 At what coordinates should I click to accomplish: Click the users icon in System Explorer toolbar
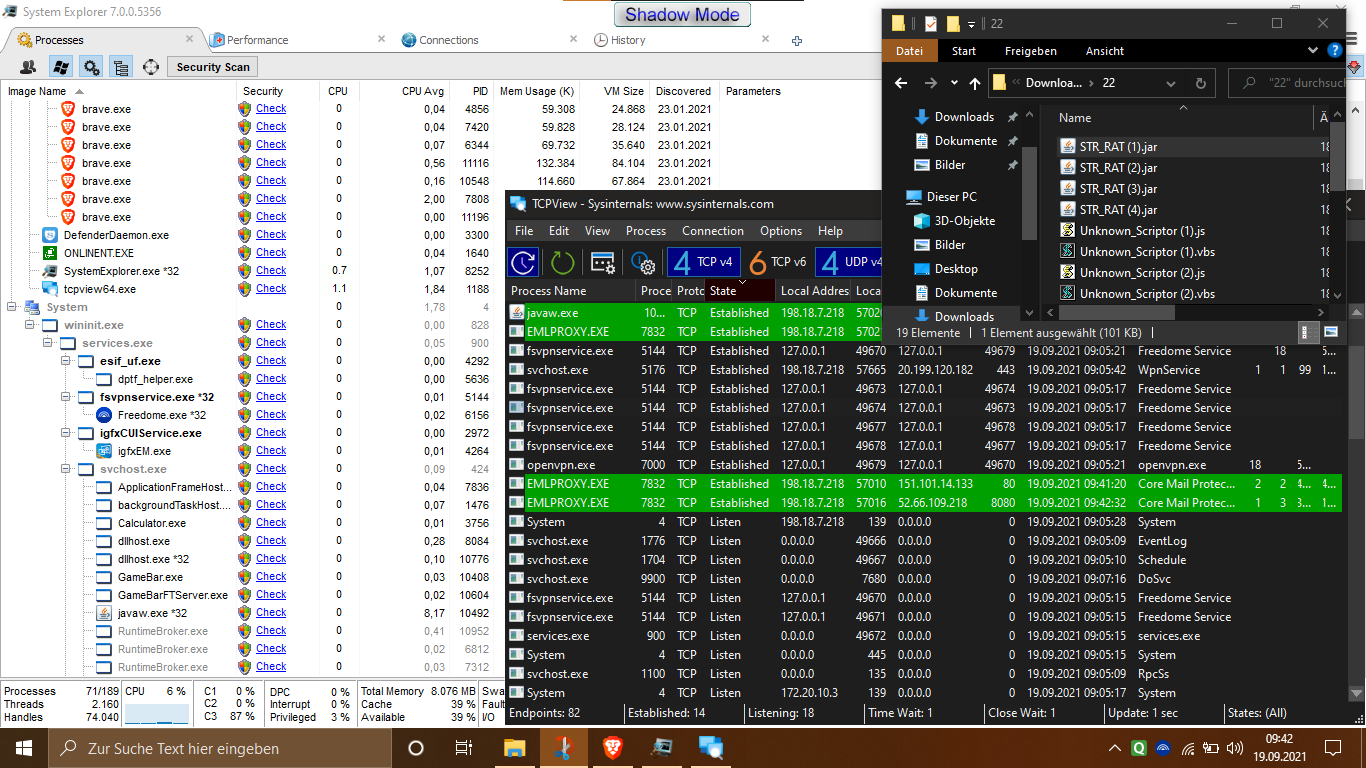tap(28, 67)
